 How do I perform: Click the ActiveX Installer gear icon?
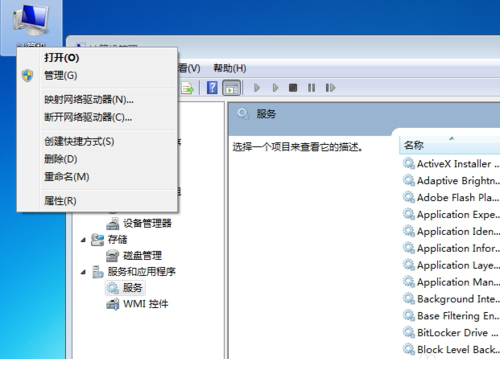409,164
